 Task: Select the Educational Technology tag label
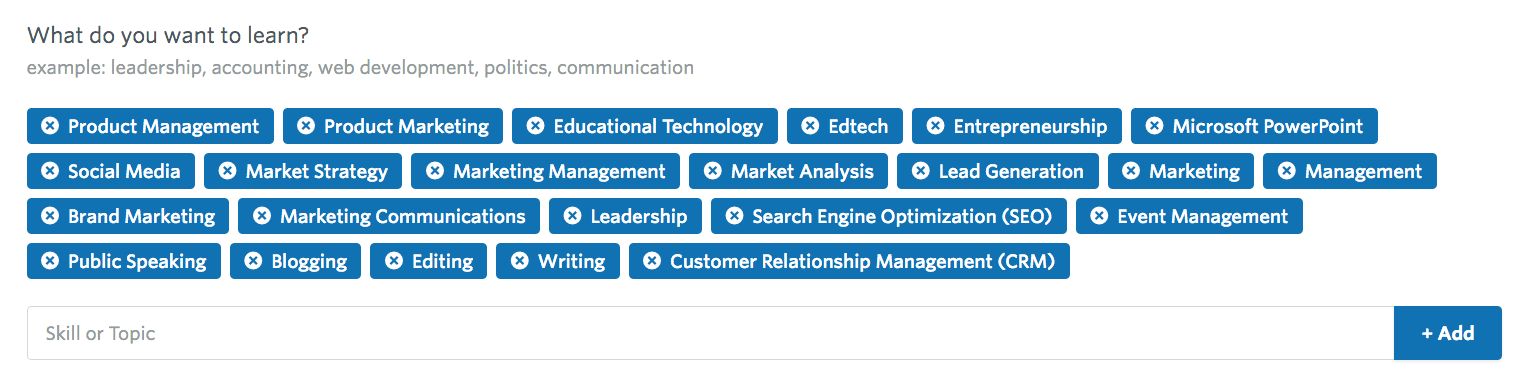coord(658,126)
